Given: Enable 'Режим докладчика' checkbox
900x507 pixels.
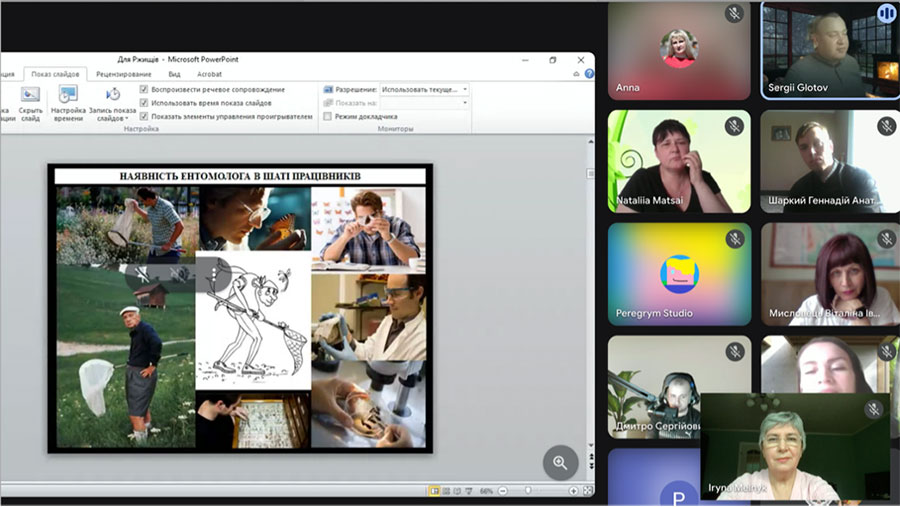Looking at the screenshot, I should [328, 116].
